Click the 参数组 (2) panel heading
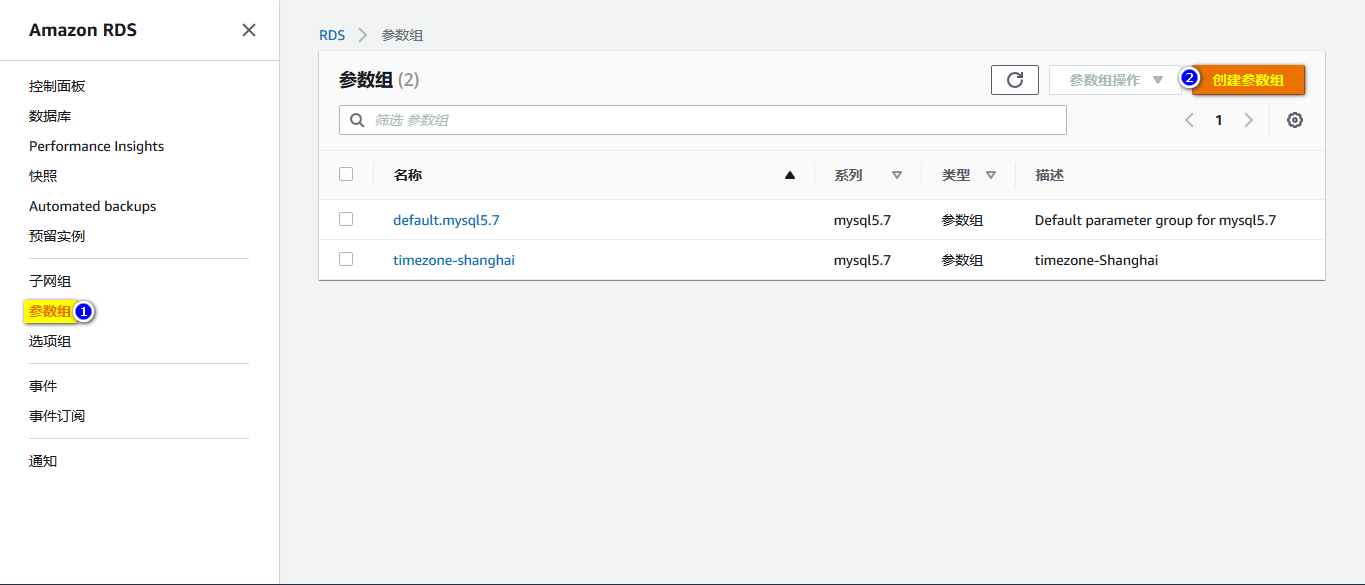Viewport: 1365px width, 585px height. [379, 80]
